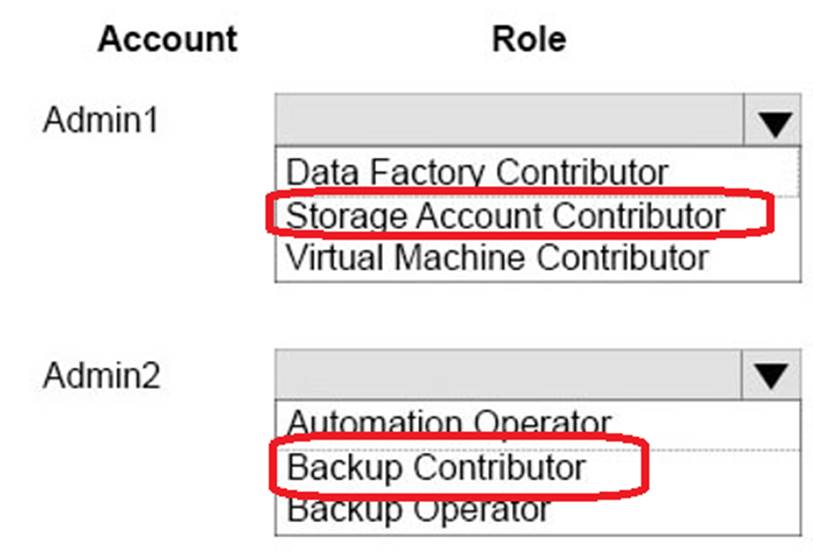Click the Role column header

tap(528, 39)
